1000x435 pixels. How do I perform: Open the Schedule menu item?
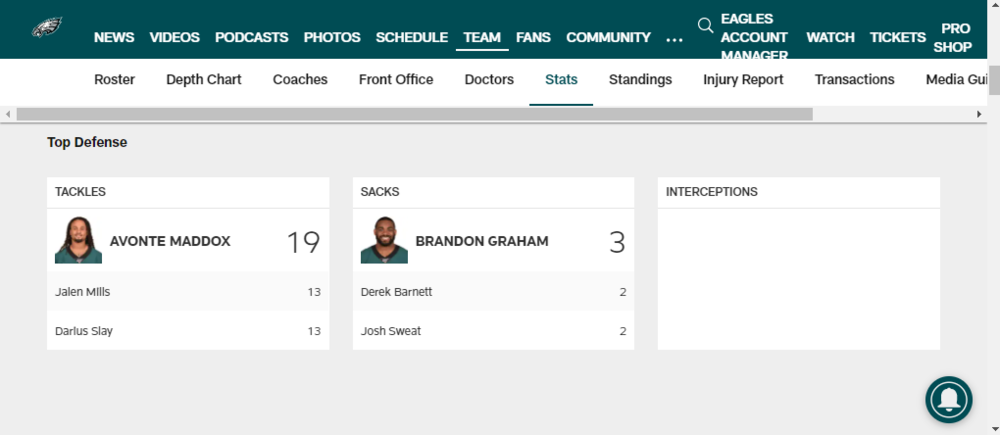411,38
